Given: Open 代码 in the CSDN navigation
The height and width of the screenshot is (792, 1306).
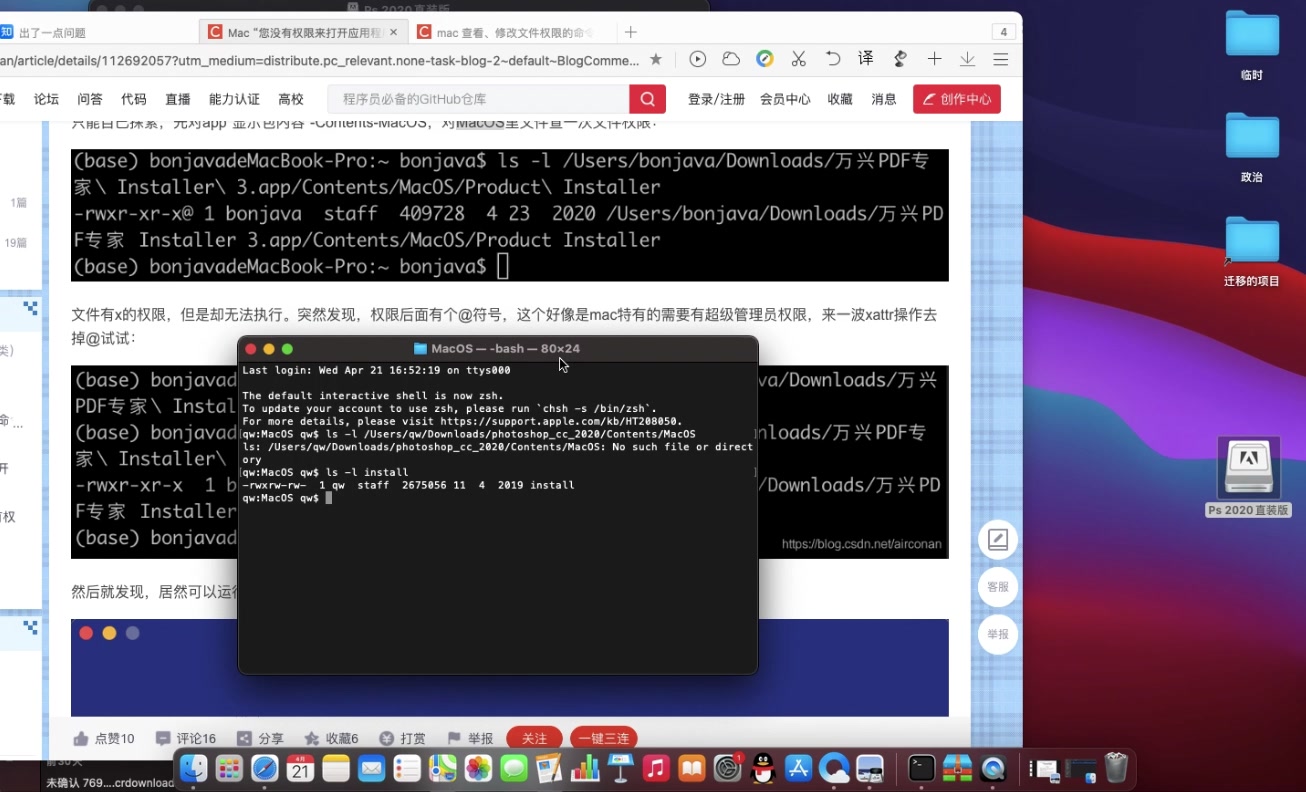Looking at the screenshot, I should (134, 99).
